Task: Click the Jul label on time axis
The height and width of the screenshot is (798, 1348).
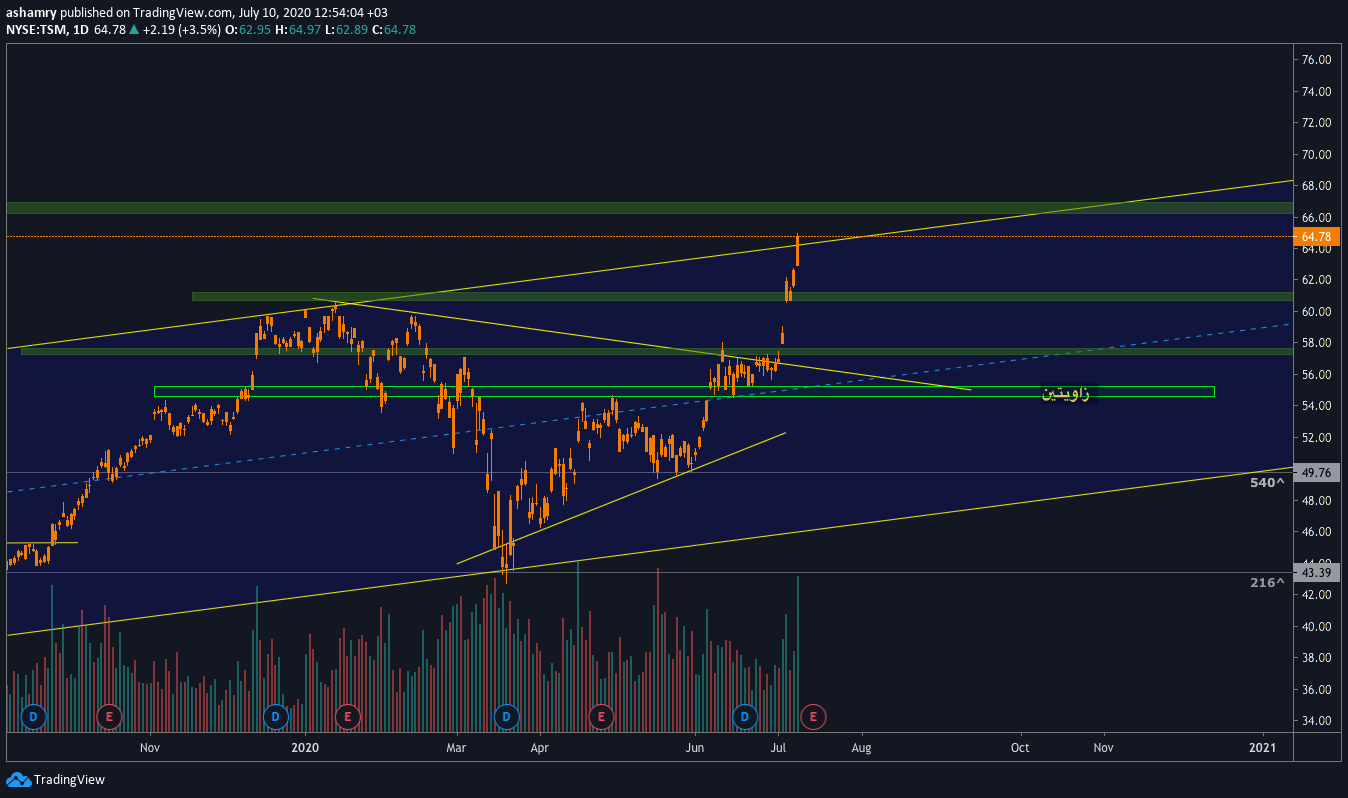Action: [779, 747]
